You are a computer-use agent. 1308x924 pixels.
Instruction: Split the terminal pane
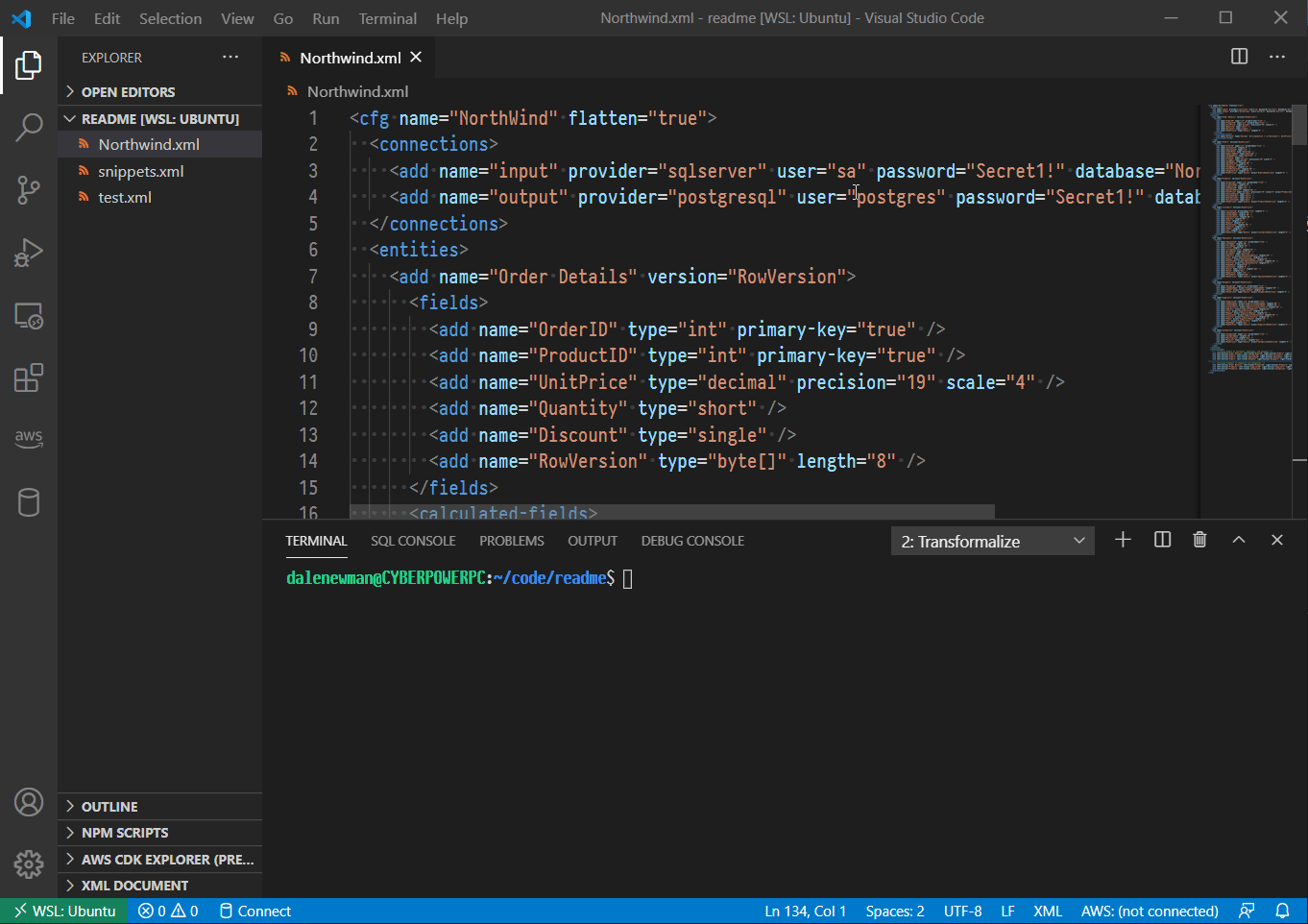click(x=1162, y=540)
